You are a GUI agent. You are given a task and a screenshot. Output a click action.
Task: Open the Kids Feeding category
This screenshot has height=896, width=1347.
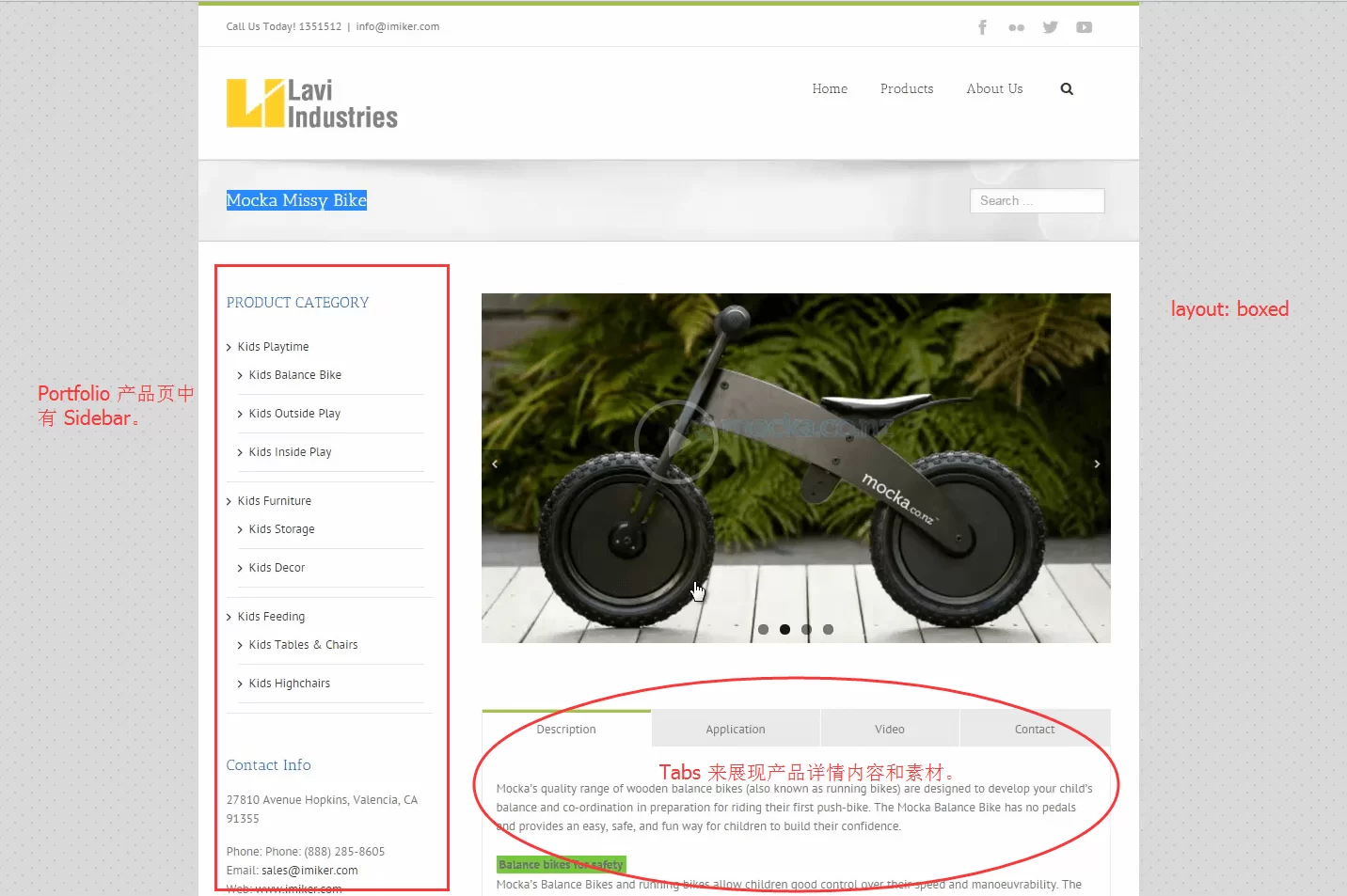271,617
